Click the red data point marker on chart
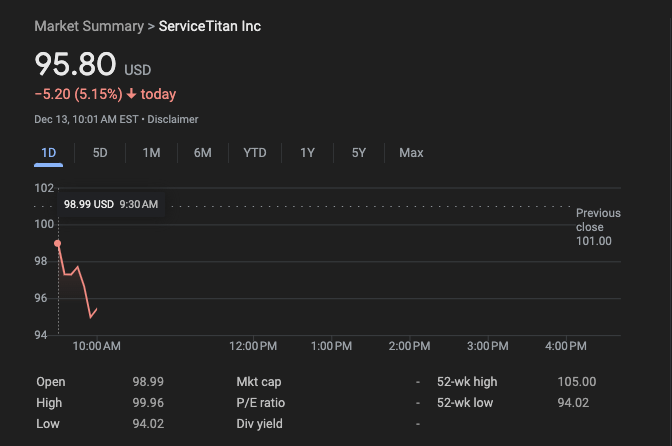This screenshot has height=446, width=672. click(x=58, y=243)
